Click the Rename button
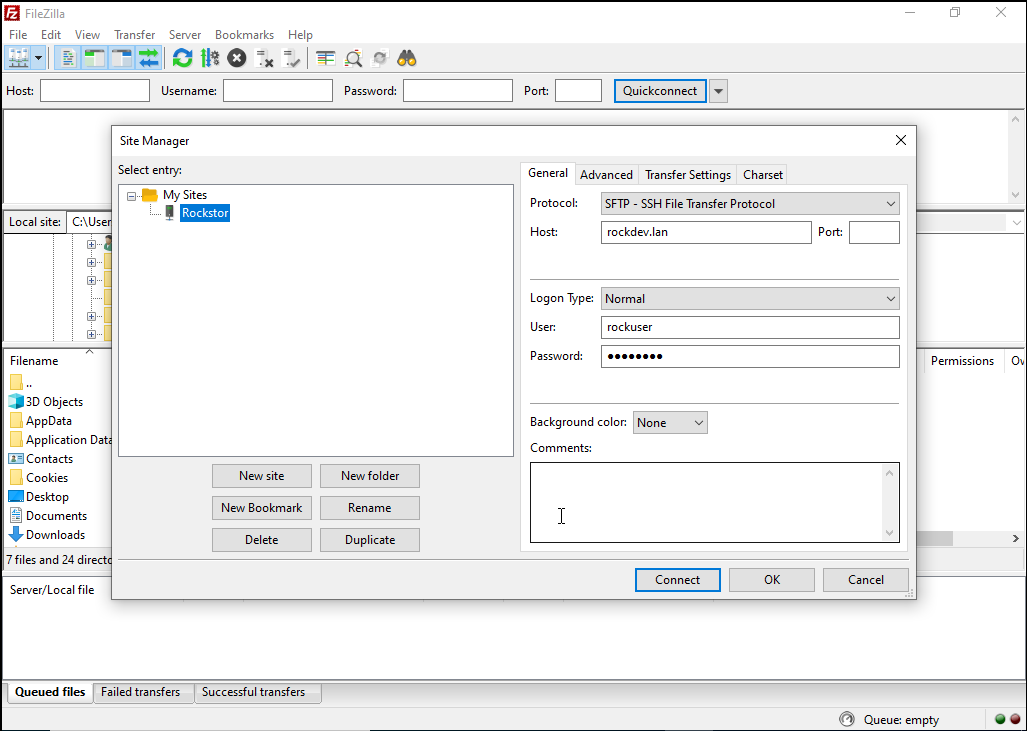The image size is (1027, 731). coord(369,508)
